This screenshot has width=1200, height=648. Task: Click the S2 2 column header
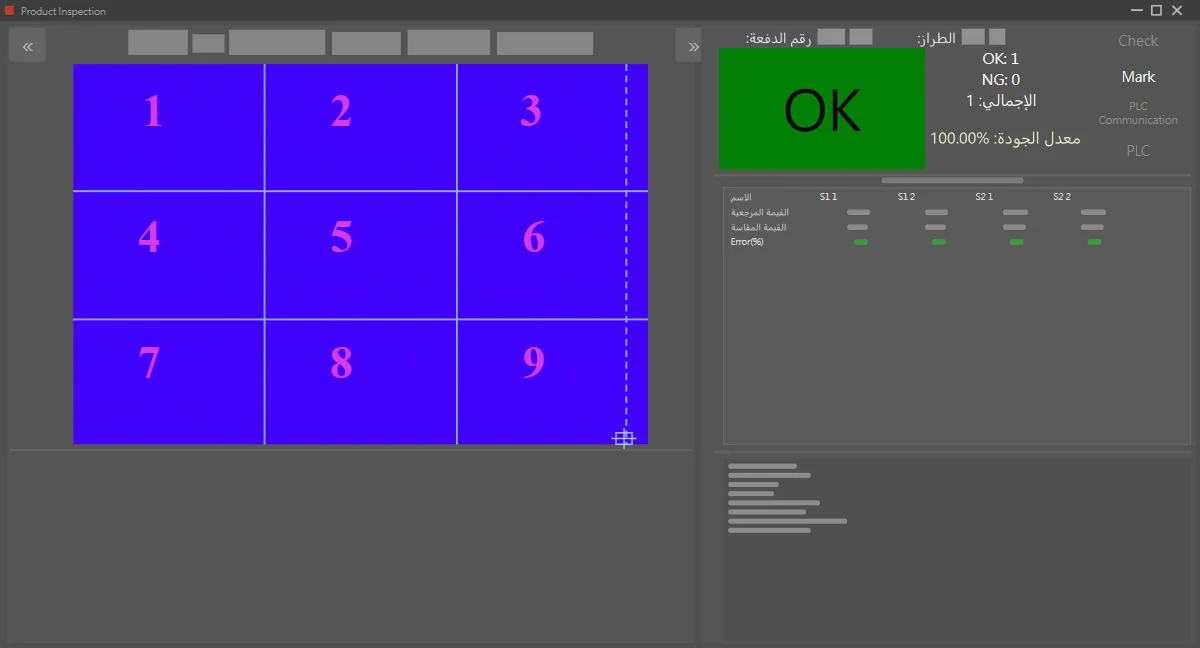point(1062,197)
